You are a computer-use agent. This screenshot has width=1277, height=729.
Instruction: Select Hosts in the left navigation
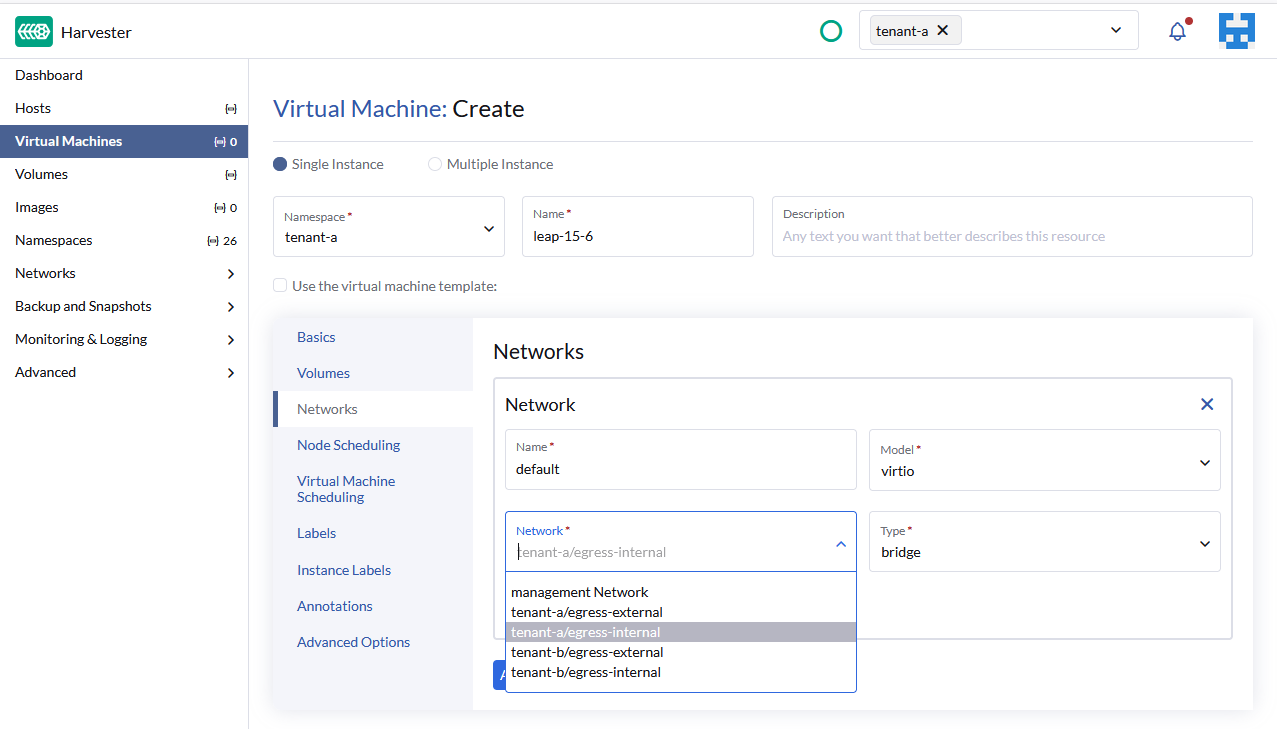(x=32, y=108)
